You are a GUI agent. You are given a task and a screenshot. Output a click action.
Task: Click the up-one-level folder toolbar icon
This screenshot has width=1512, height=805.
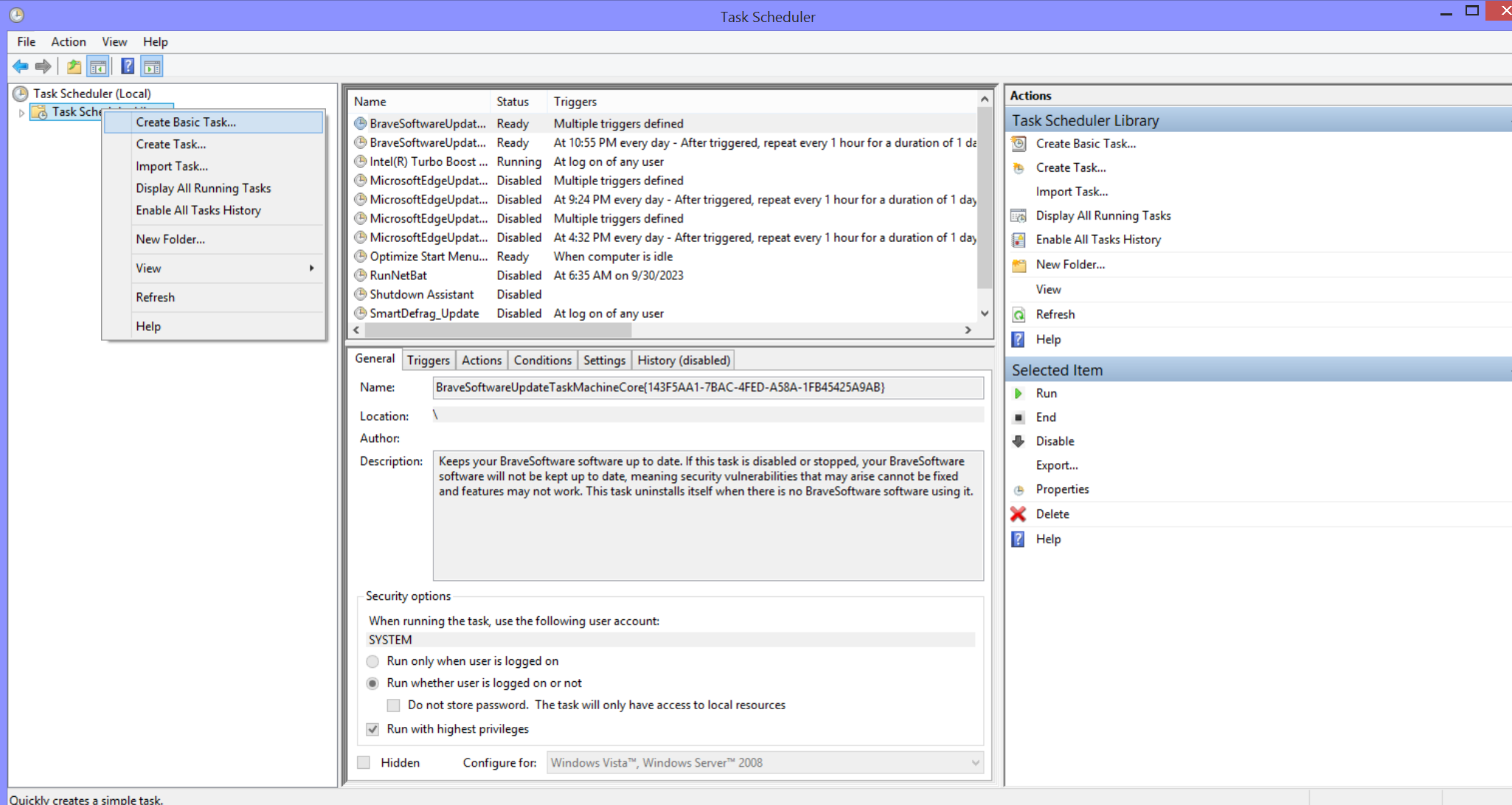click(x=74, y=66)
